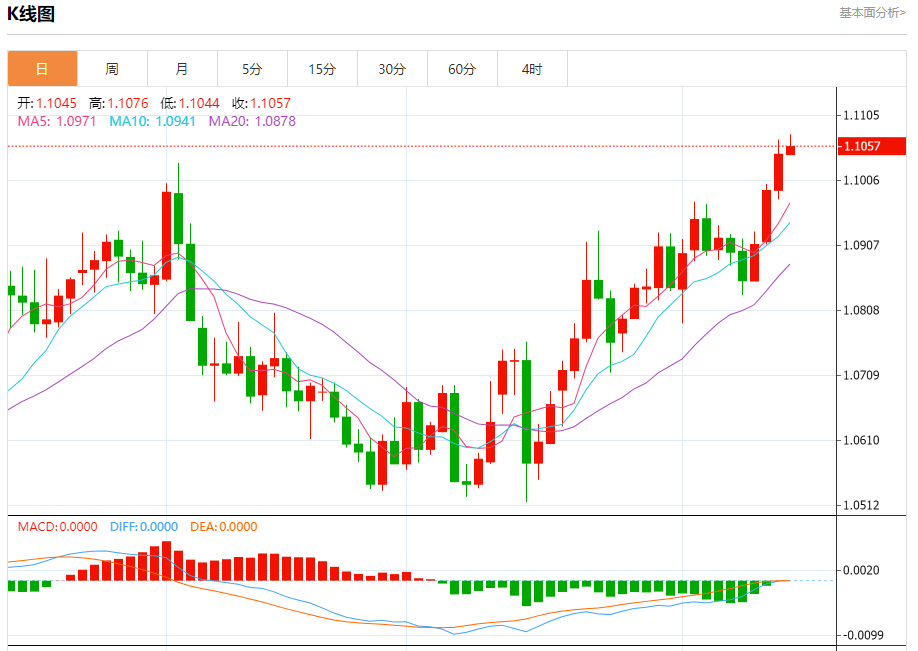This screenshot has width=918, height=651.
Task: Switch to the 月 monthly tab
Action: 182,69
